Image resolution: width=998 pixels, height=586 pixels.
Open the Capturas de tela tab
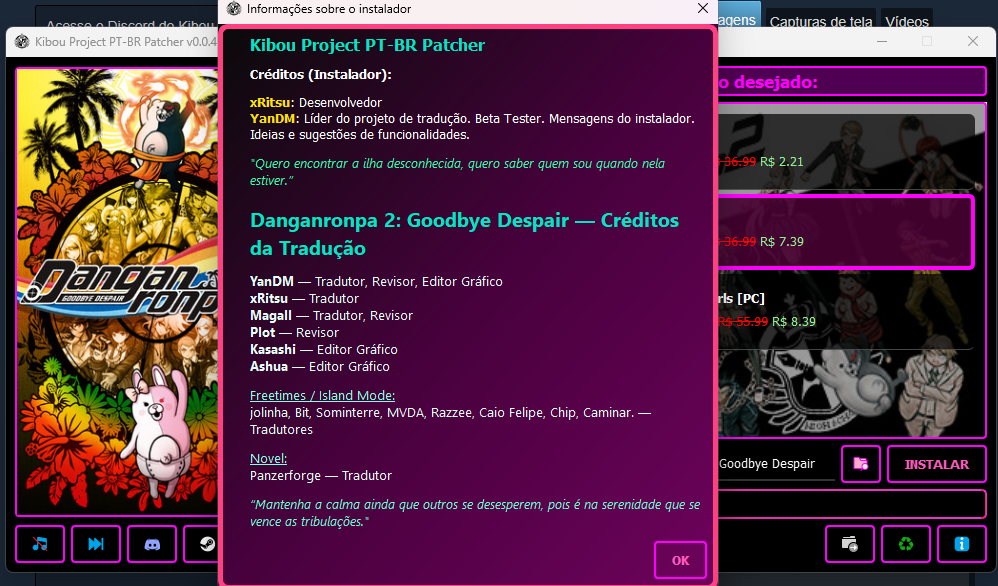(x=820, y=21)
